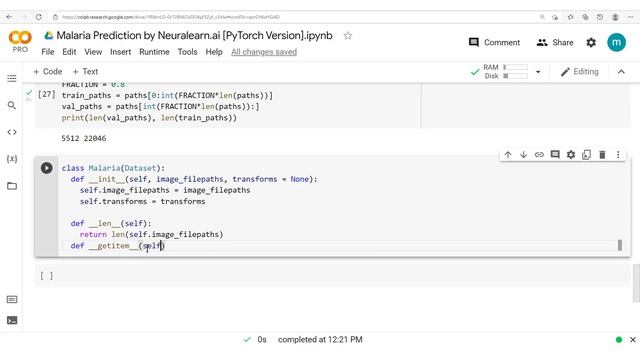Screen dimensions: 640x360
Task: Open the Insert menu
Action: [120, 52]
